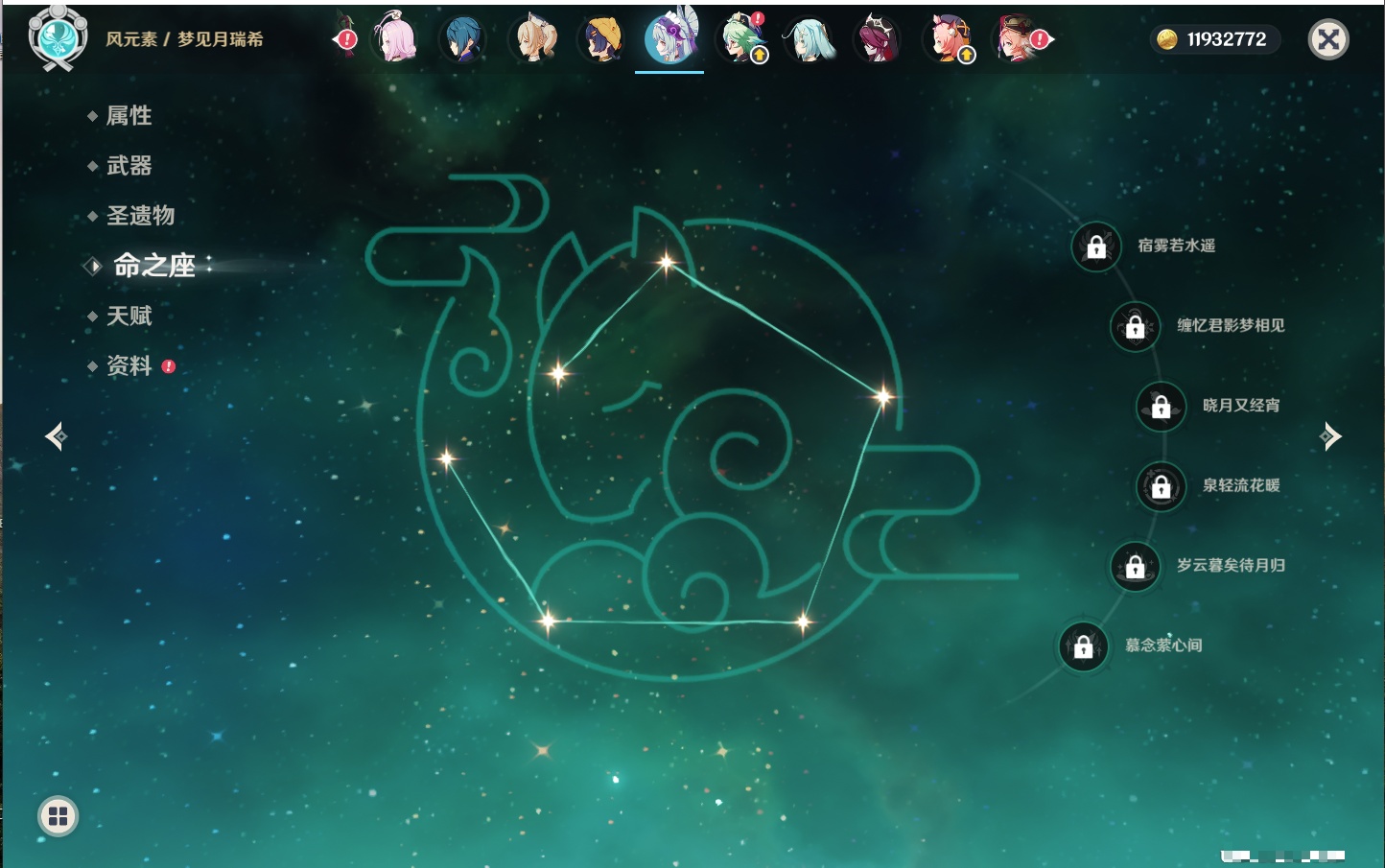
Task: Click the bottom-right star of the constellation
Action: (x=803, y=622)
